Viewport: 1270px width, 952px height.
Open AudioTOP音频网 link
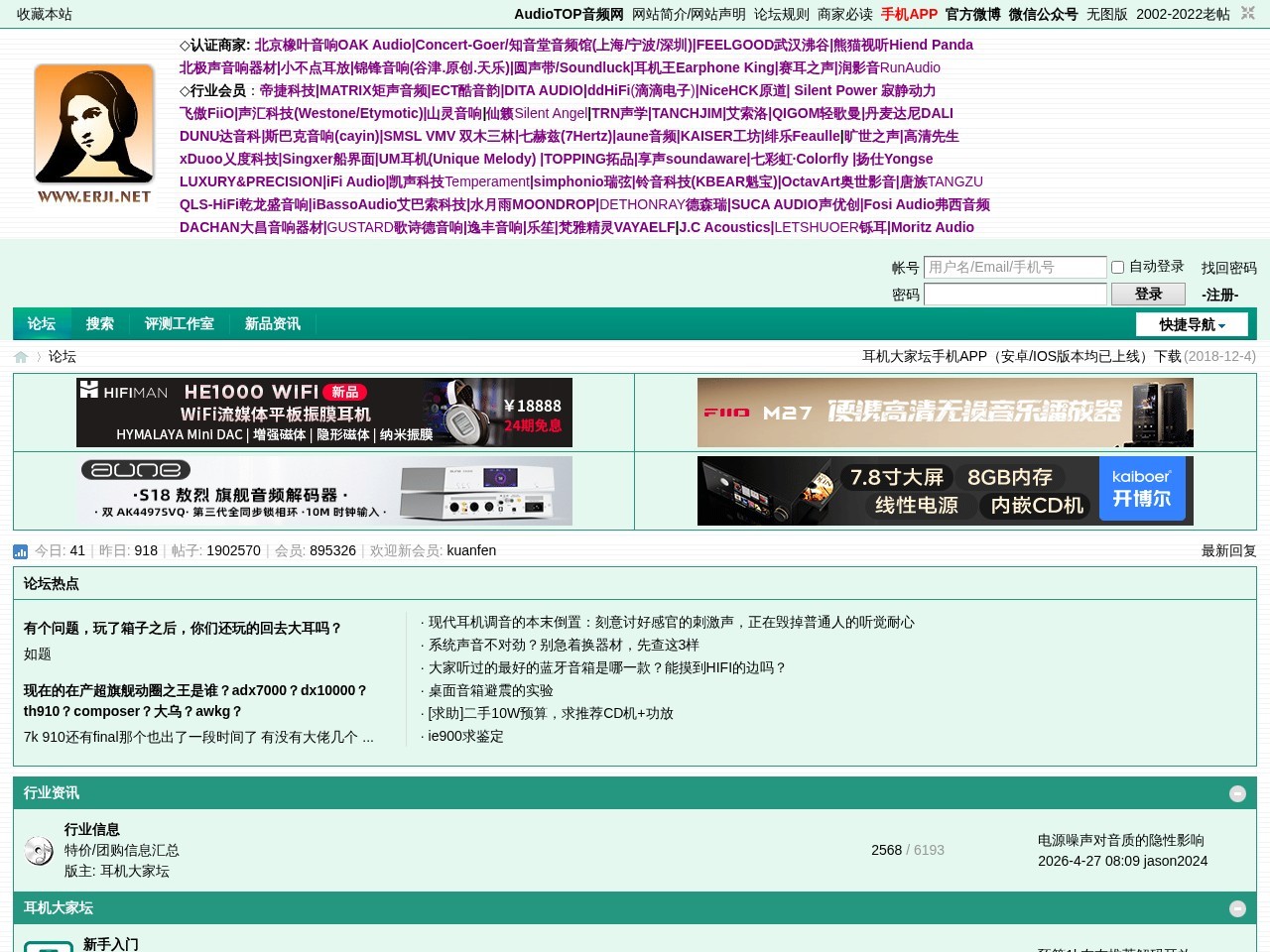569,14
